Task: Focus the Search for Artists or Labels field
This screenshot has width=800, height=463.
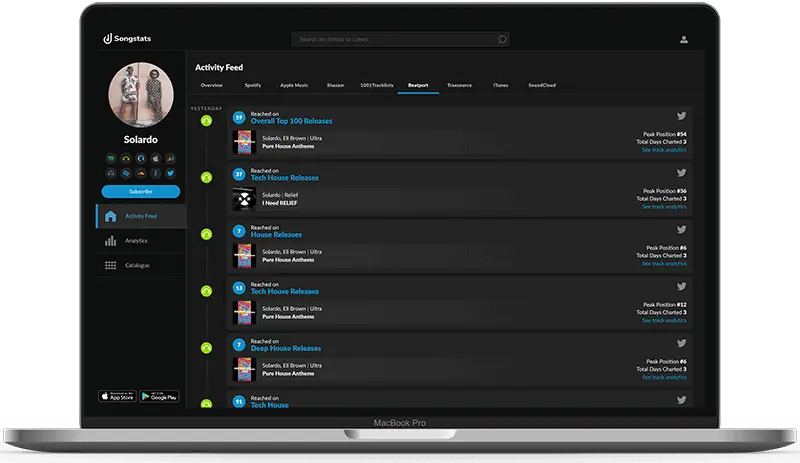Action: click(x=400, y=39)
